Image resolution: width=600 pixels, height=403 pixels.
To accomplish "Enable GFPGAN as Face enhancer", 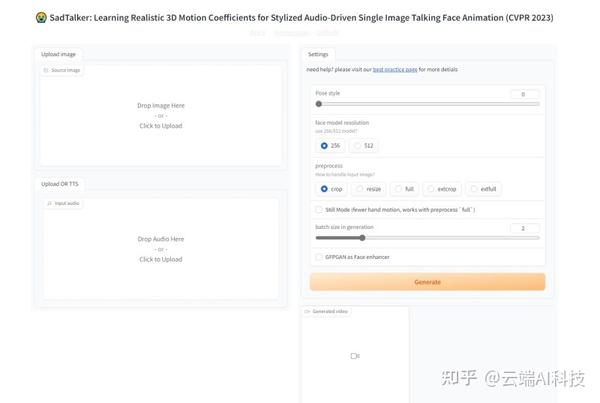I will tap(318, 257).
